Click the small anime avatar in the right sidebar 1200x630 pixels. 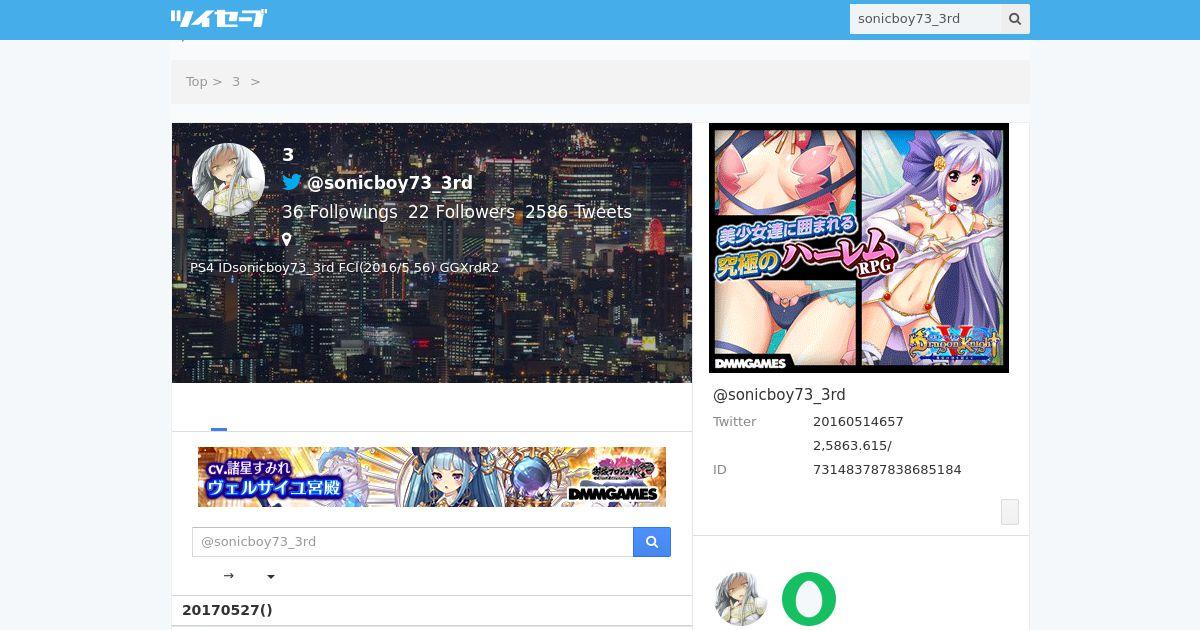741,599
